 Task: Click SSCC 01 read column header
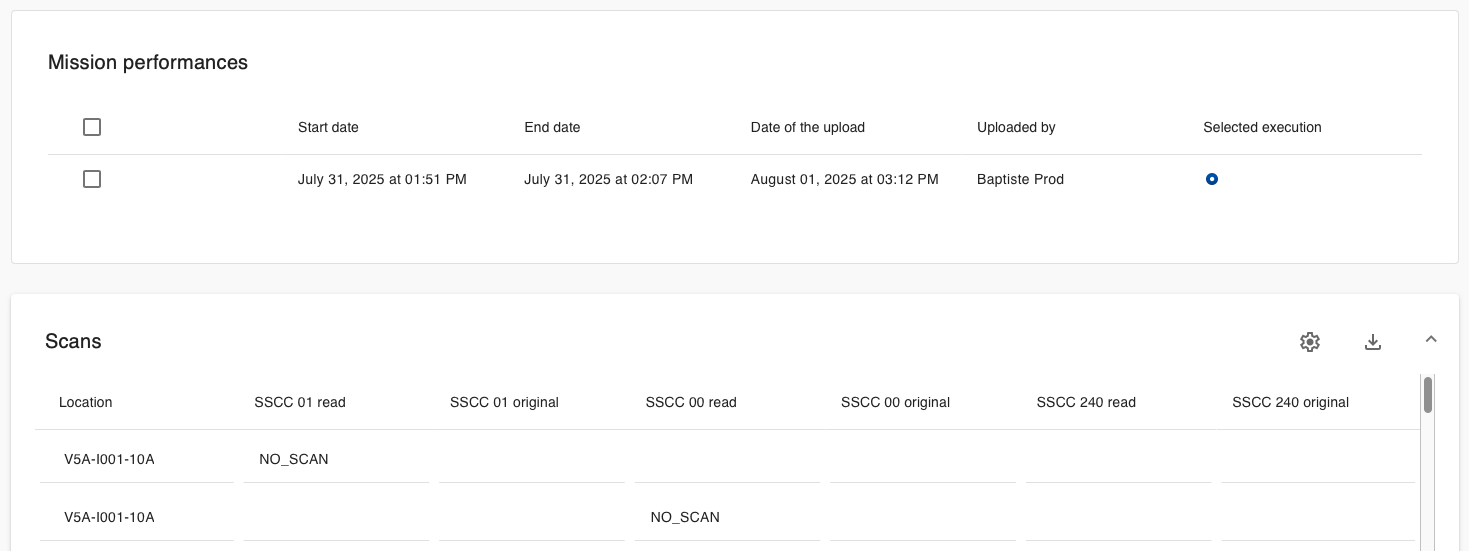point(300,402)
